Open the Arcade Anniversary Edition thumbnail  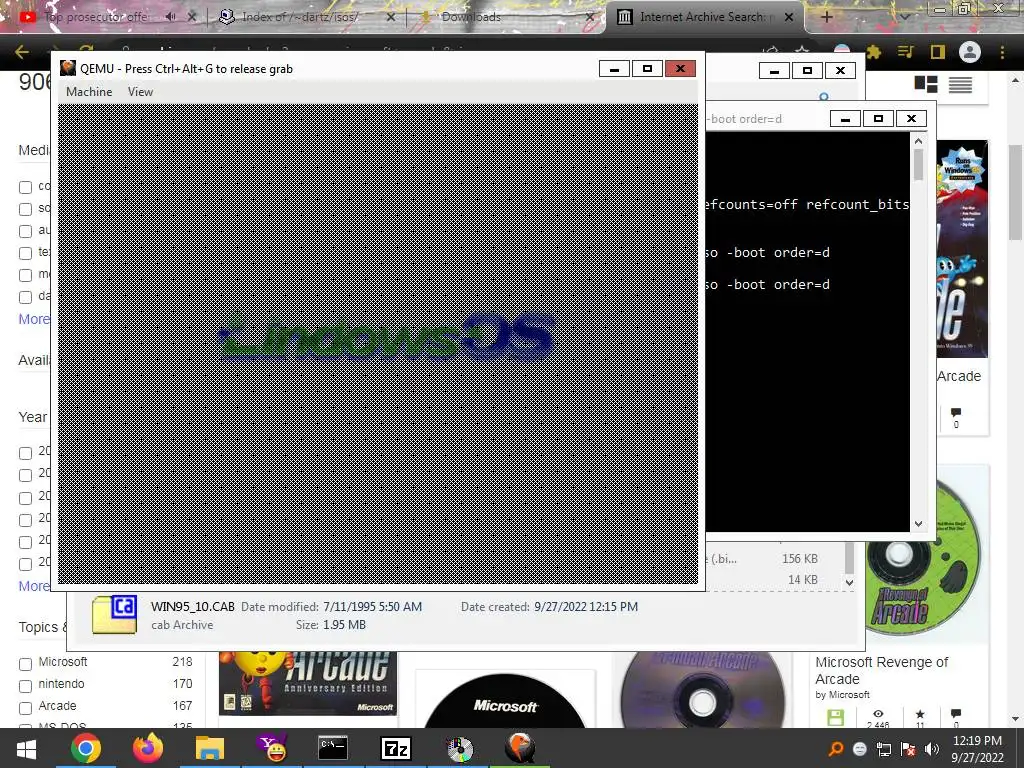(308, 682)
